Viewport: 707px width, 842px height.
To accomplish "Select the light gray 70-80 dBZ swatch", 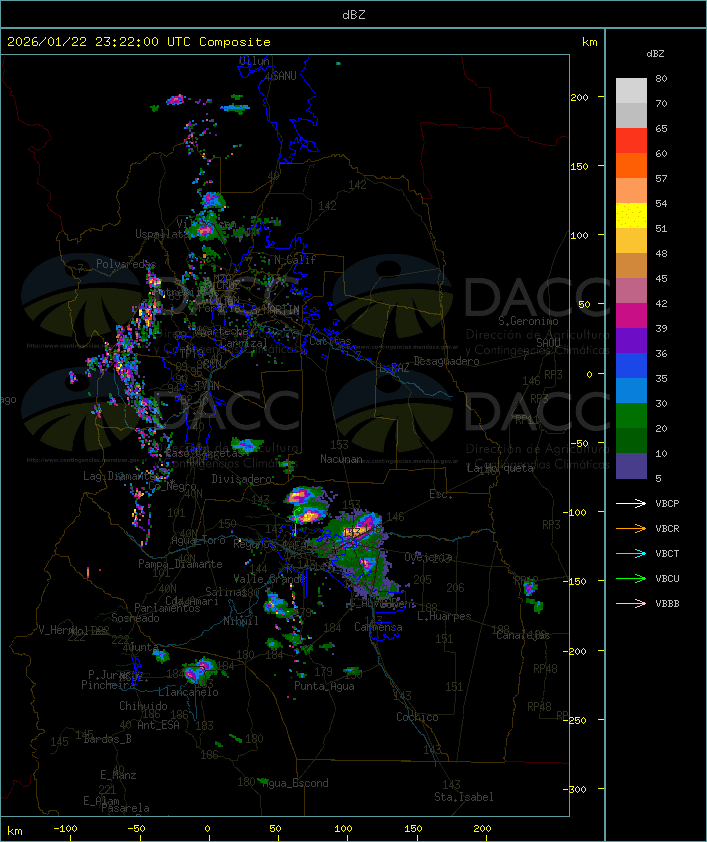I will [631, 91].
